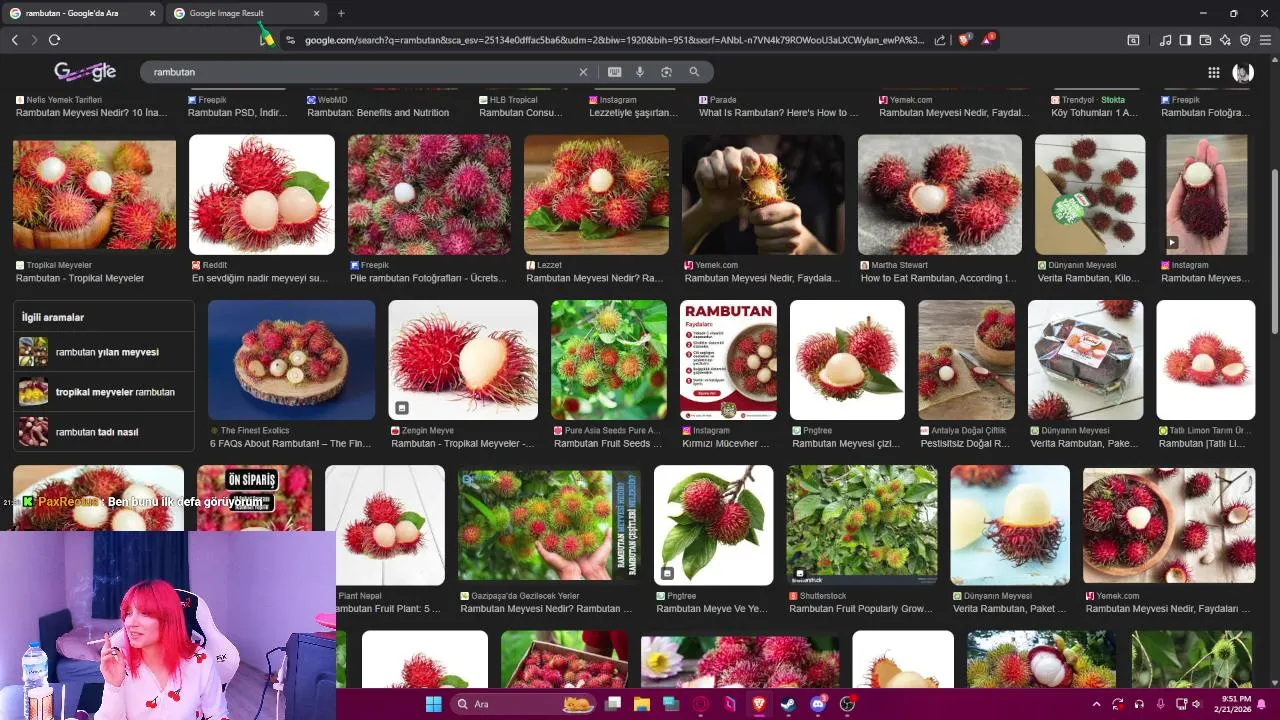Click the page vertical scrollbar
Image resolution: width=1280 pixels, height=720 pixels.
[1274, 250]
